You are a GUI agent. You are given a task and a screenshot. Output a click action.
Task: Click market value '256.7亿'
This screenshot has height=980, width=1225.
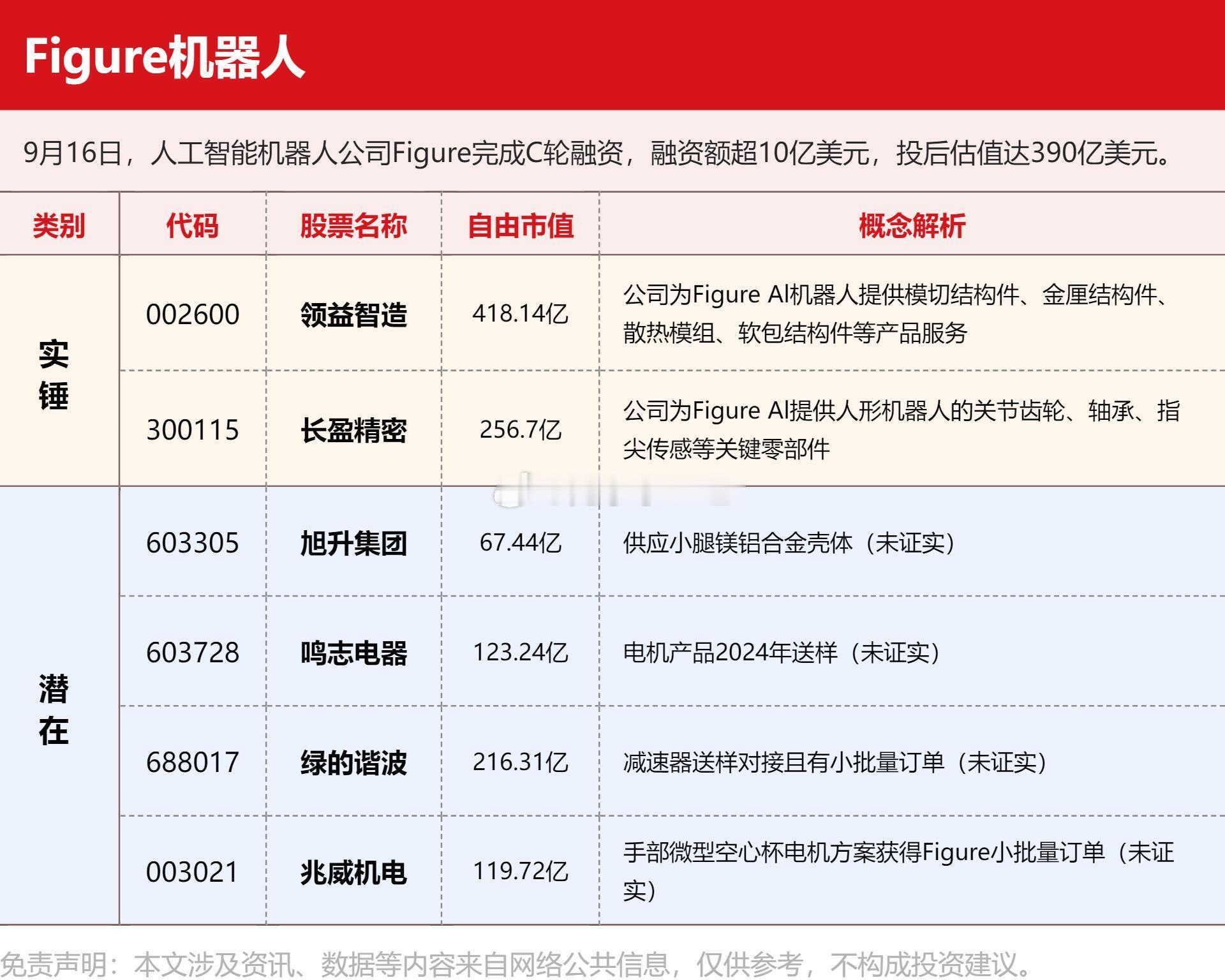(x=521, y=429)
